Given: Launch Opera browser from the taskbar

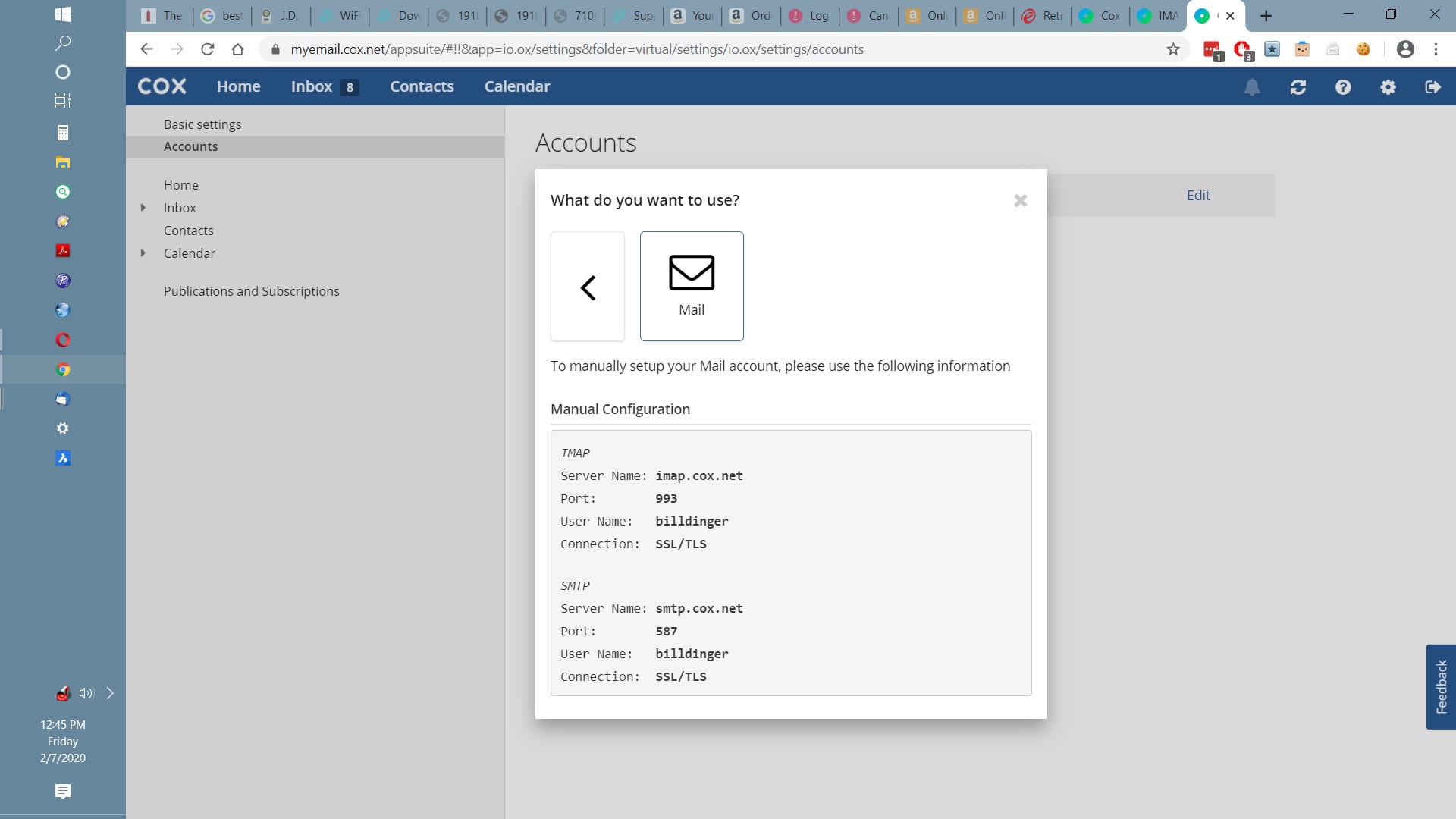Looking at the screenshot, I should 63,340.
